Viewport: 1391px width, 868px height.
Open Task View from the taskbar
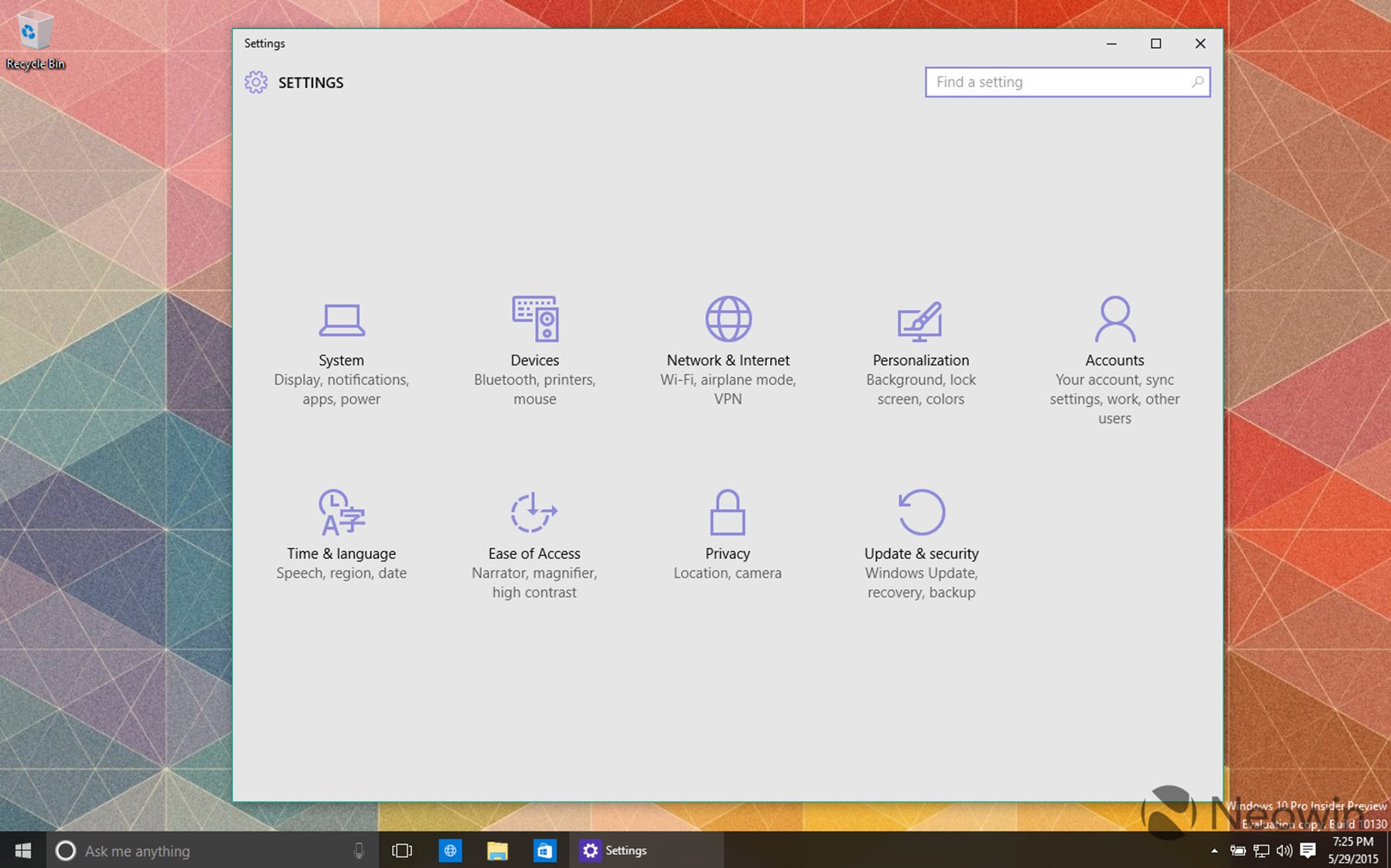coord(402,850)
